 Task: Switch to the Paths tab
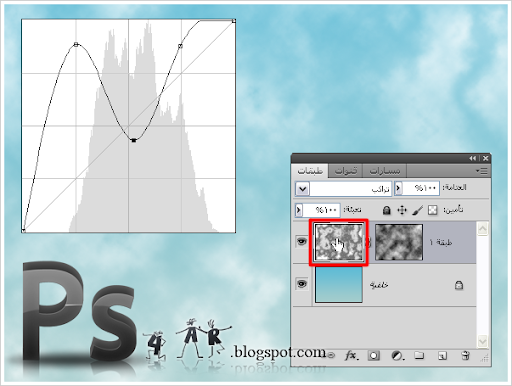coord(385,171)
